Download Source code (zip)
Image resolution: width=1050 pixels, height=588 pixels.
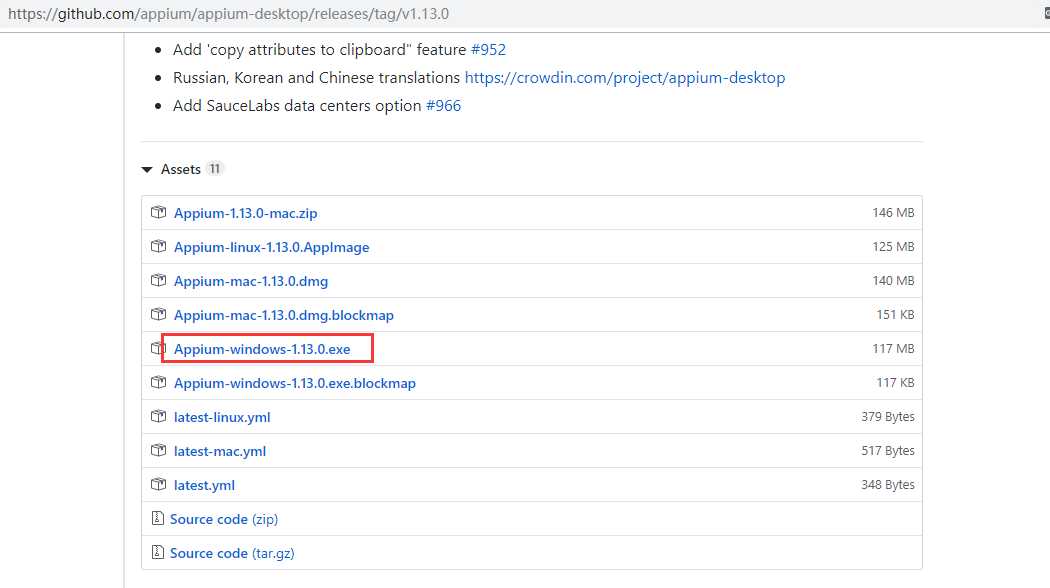(224, 519)
